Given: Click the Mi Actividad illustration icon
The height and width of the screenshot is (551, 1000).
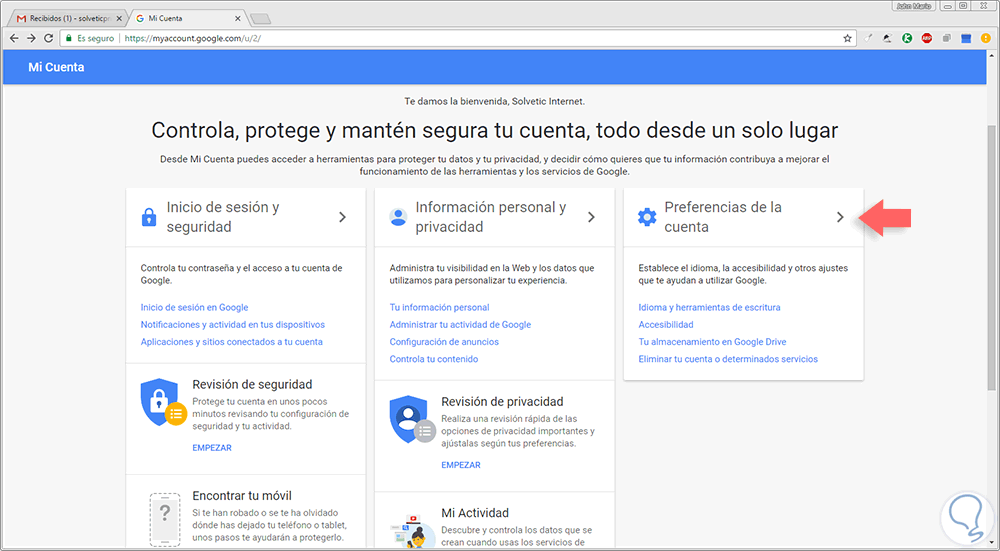Looking at the screenshot, I should pos(412,531).
